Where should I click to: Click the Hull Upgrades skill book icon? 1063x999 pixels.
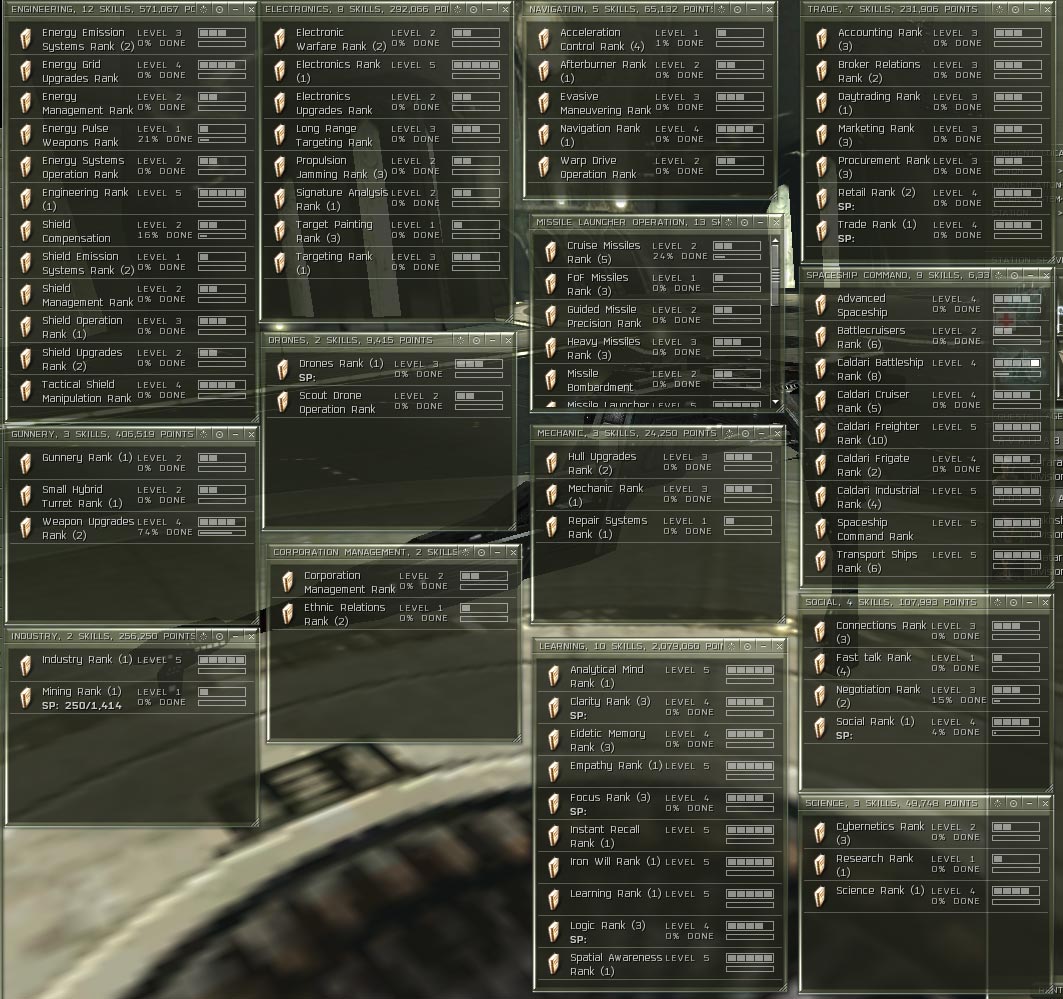(552, 464)
